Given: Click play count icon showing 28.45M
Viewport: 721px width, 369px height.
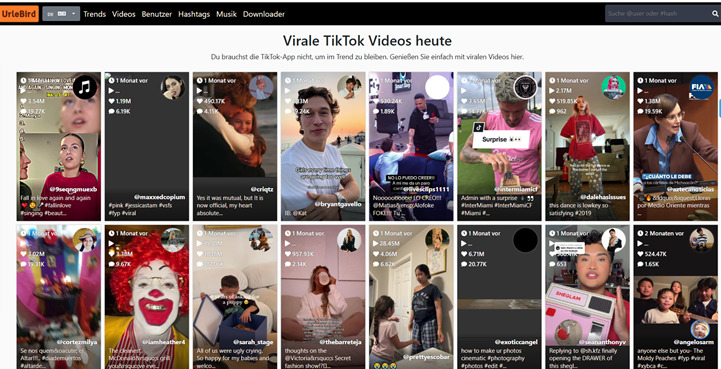Looking at the screenshot, I should [x=375, y=243].
